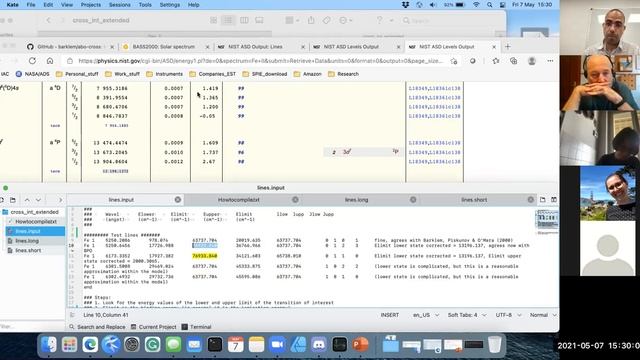The height and width of the screenshot is (360, 640).
Task: Open Mail from the Dock
Action: (194, 345)
